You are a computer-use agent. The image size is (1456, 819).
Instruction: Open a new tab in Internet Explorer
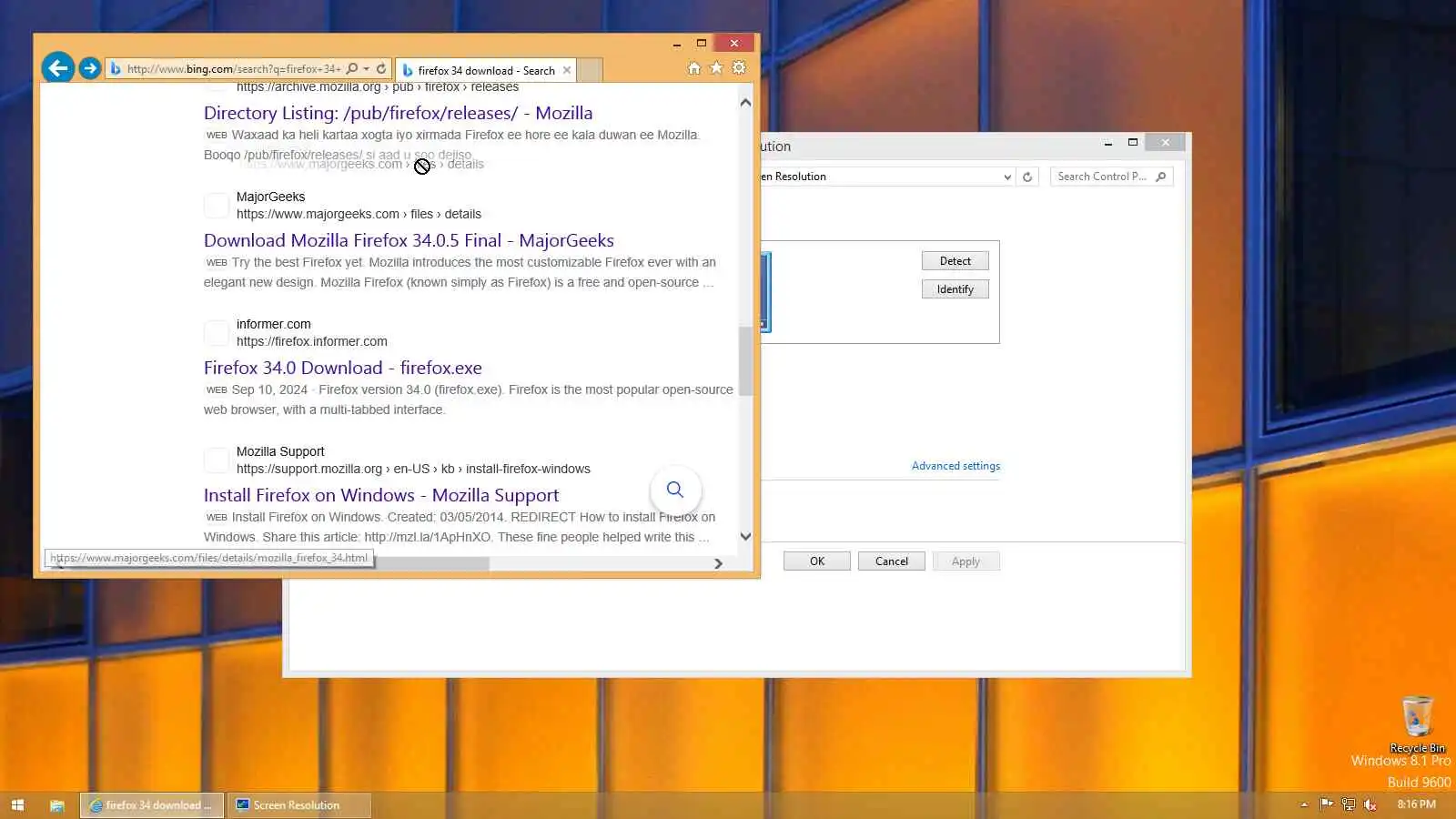590,70
